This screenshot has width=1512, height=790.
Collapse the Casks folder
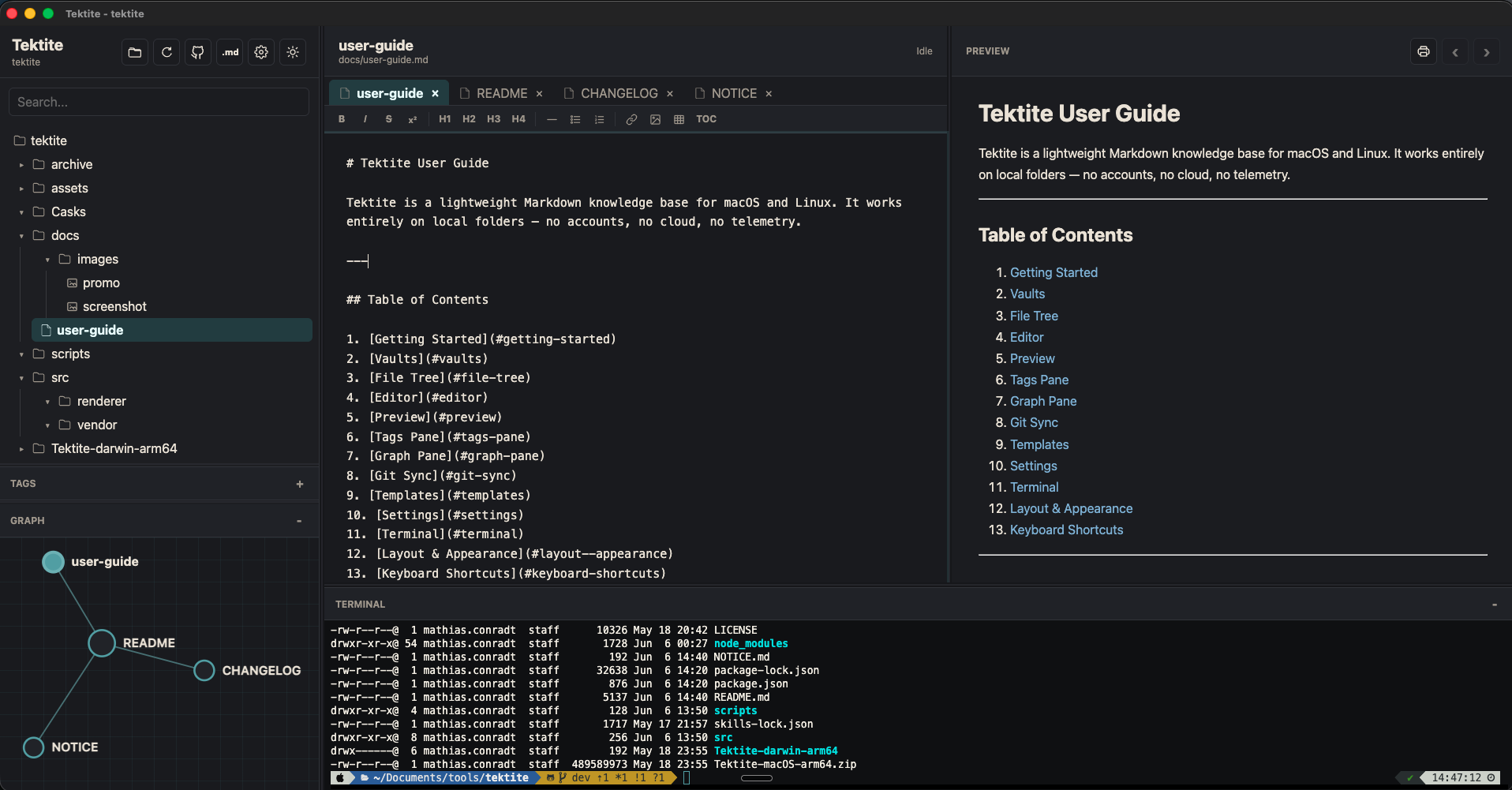point(21,212)
